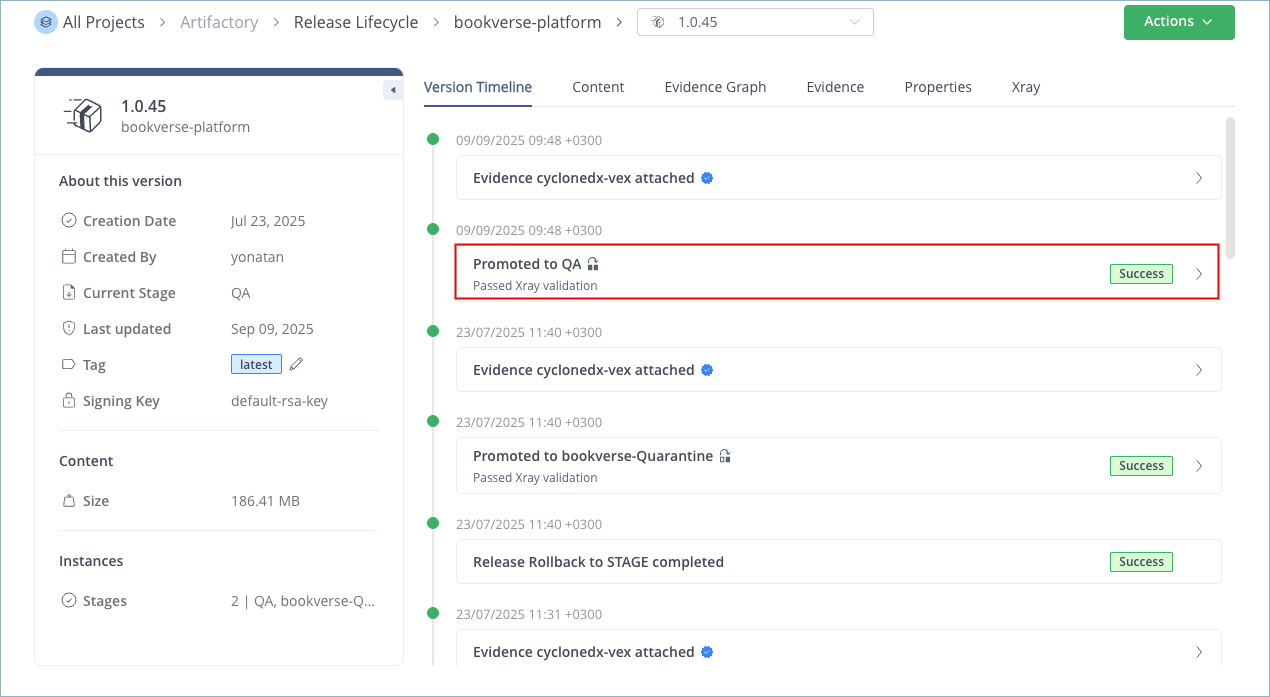Click 'Jul 23, 2025' creation date value
This screenshot has width=1270, height=697.
click(x=268, y=221)
